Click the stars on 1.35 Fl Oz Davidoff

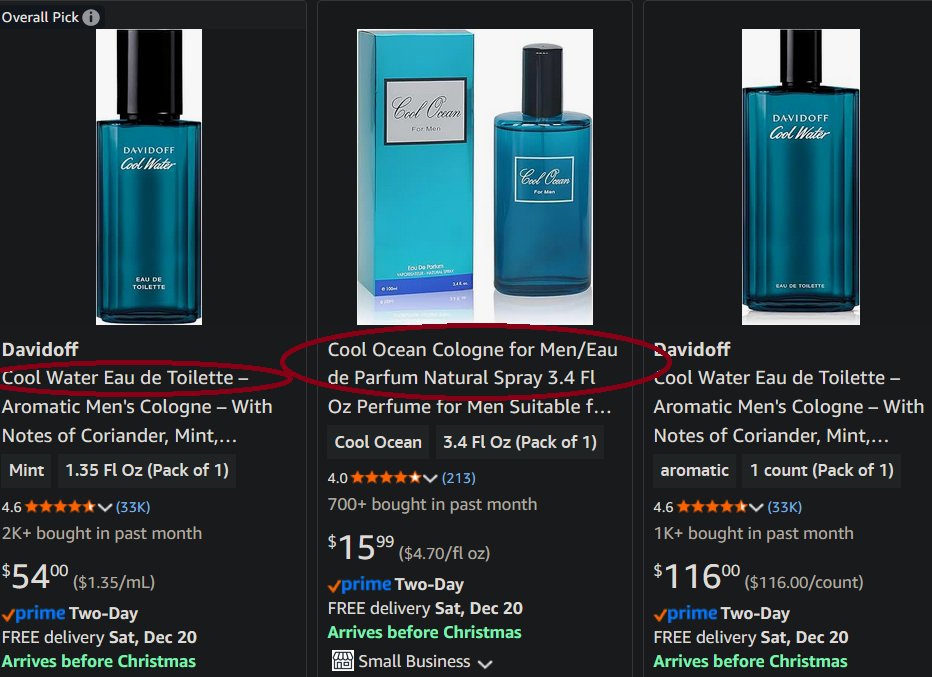(60, 506)
